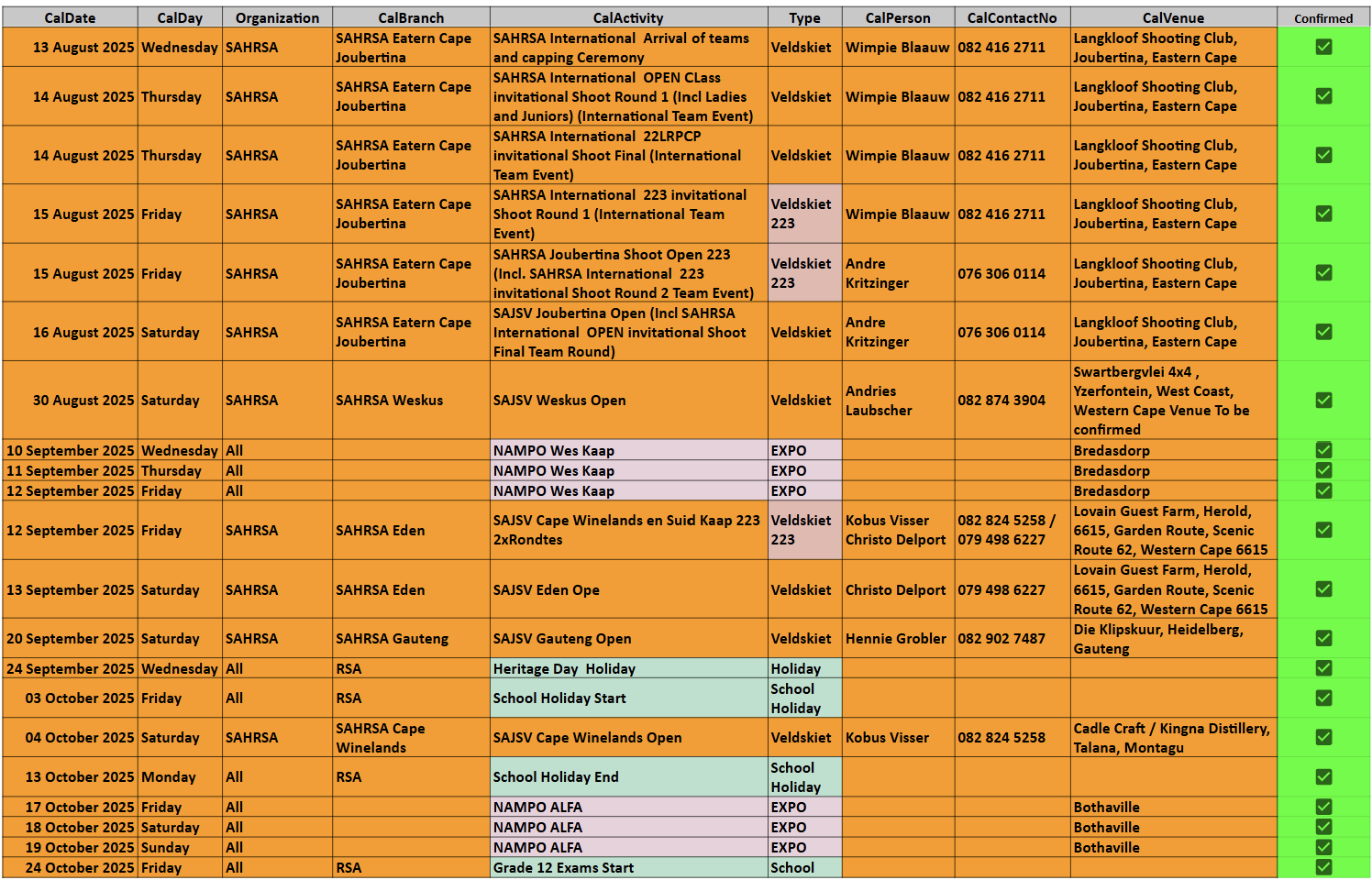Screen dimensions: 1372x880
Task: Toggle Confirmed for Grade 12 Exams Start row
Action: 1323,867
